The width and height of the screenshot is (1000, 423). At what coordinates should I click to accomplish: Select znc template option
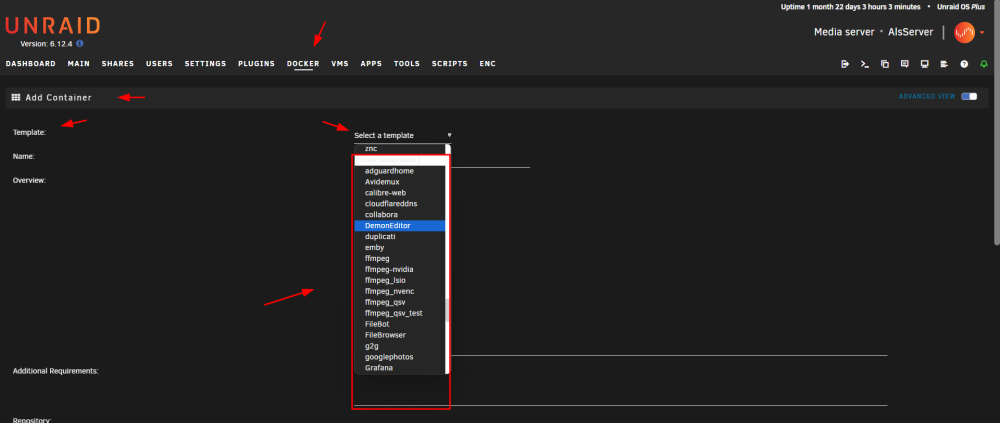coord(400,149)
